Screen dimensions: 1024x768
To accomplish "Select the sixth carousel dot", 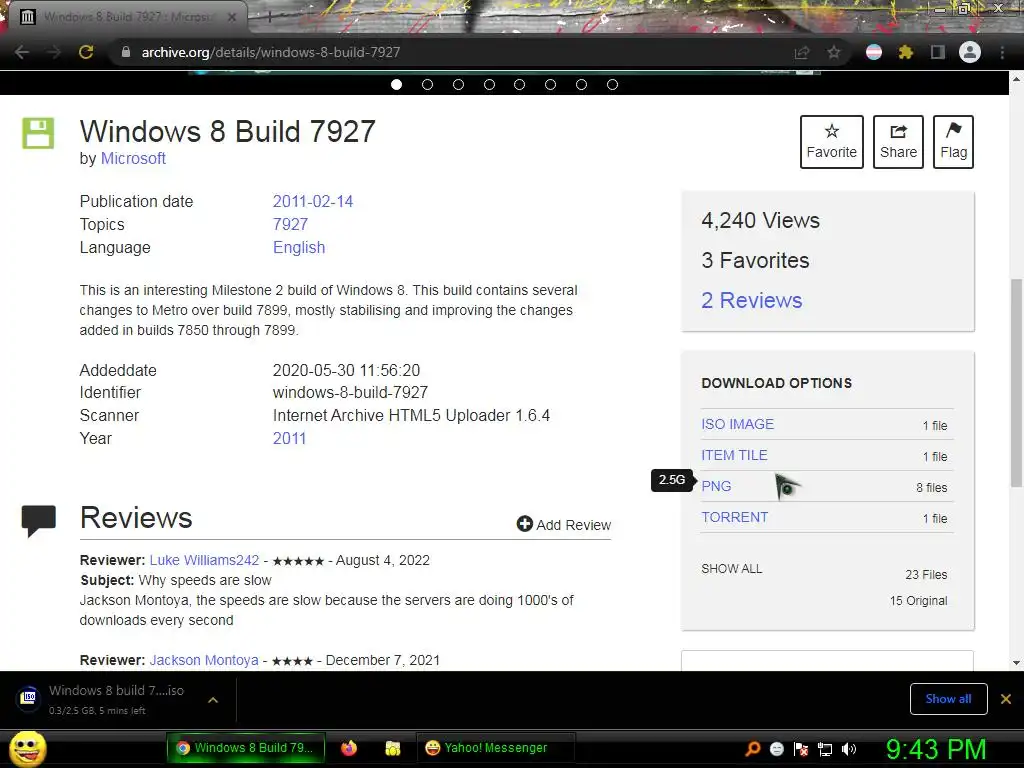I will click(x=551, y=84).
